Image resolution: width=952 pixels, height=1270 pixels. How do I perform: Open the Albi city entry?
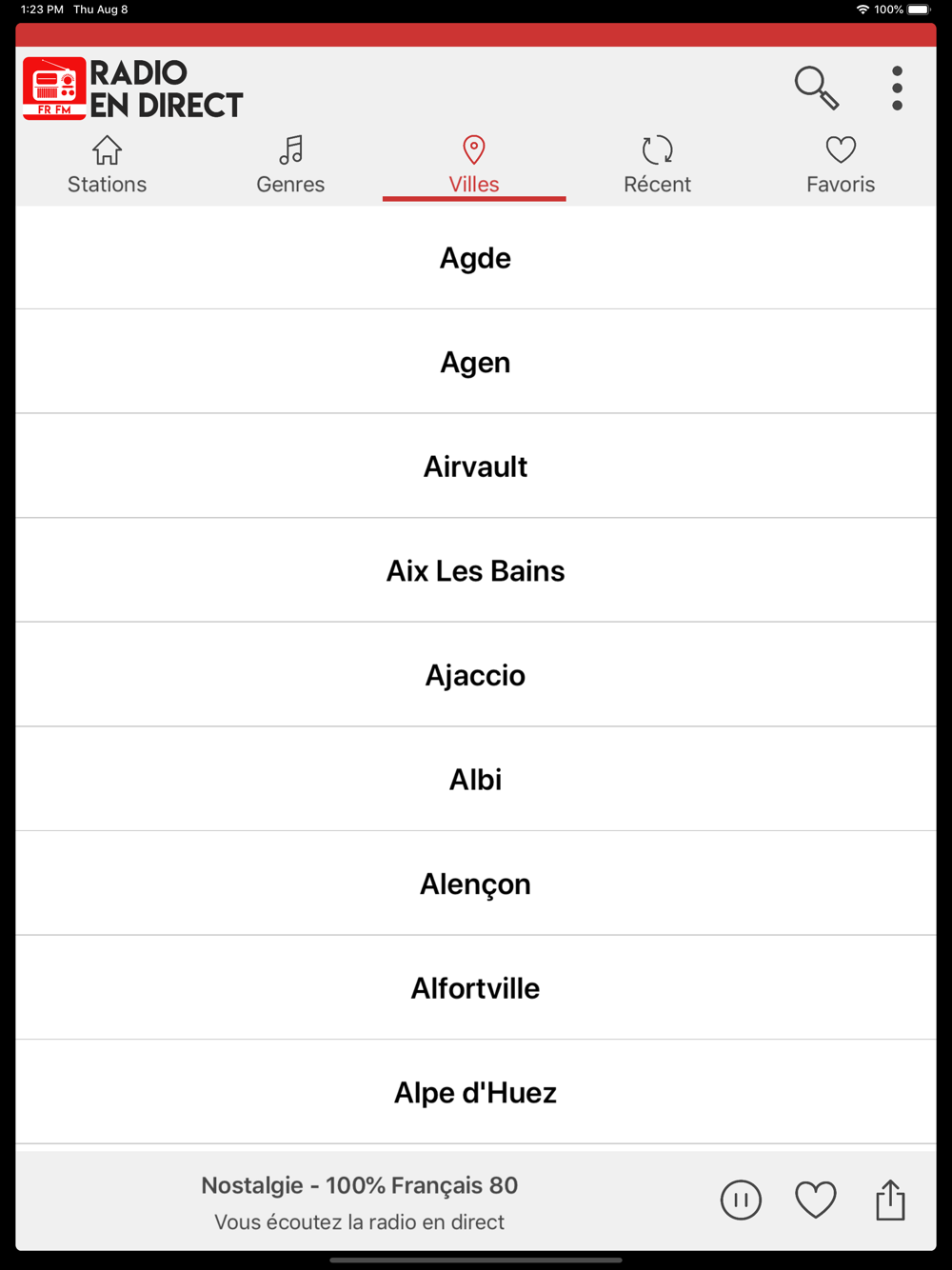(475, 779)
